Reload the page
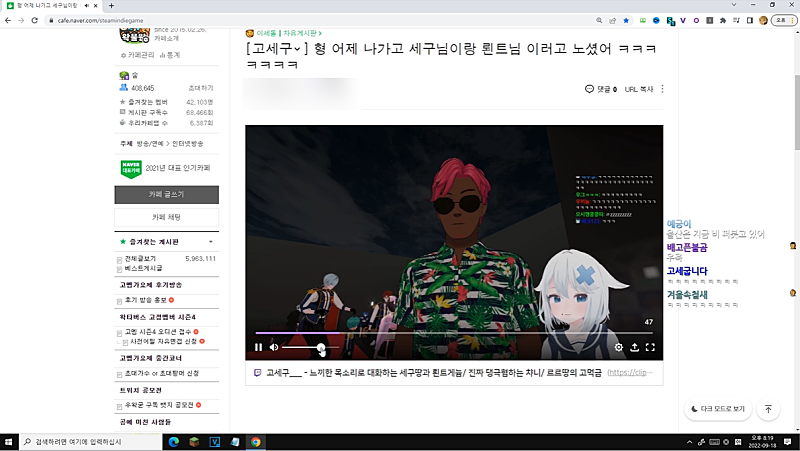The width and height of the screenshot is (800, 451). [x=35, y=20]
